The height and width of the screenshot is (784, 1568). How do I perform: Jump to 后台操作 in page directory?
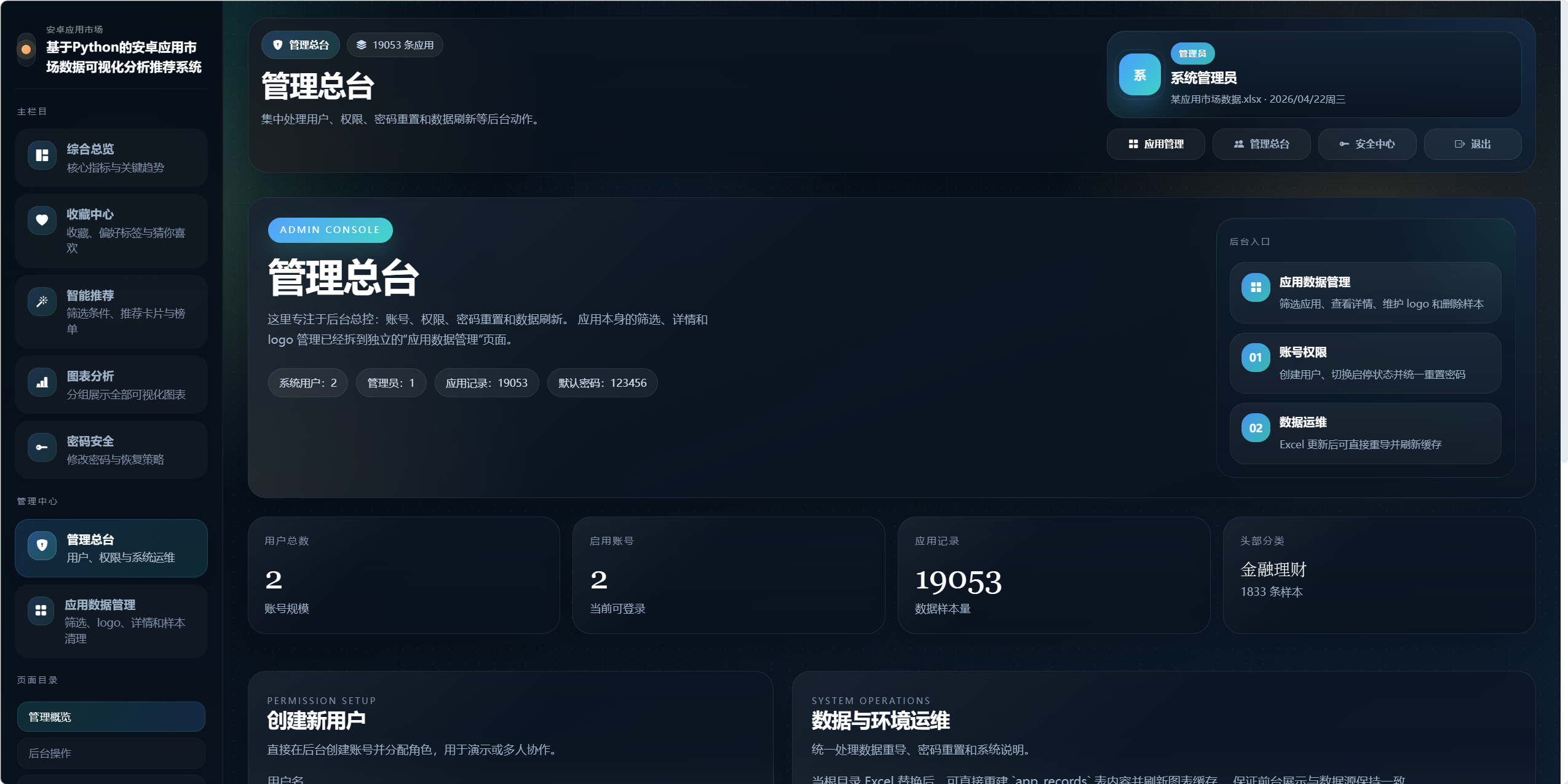[x=111, y=753]
